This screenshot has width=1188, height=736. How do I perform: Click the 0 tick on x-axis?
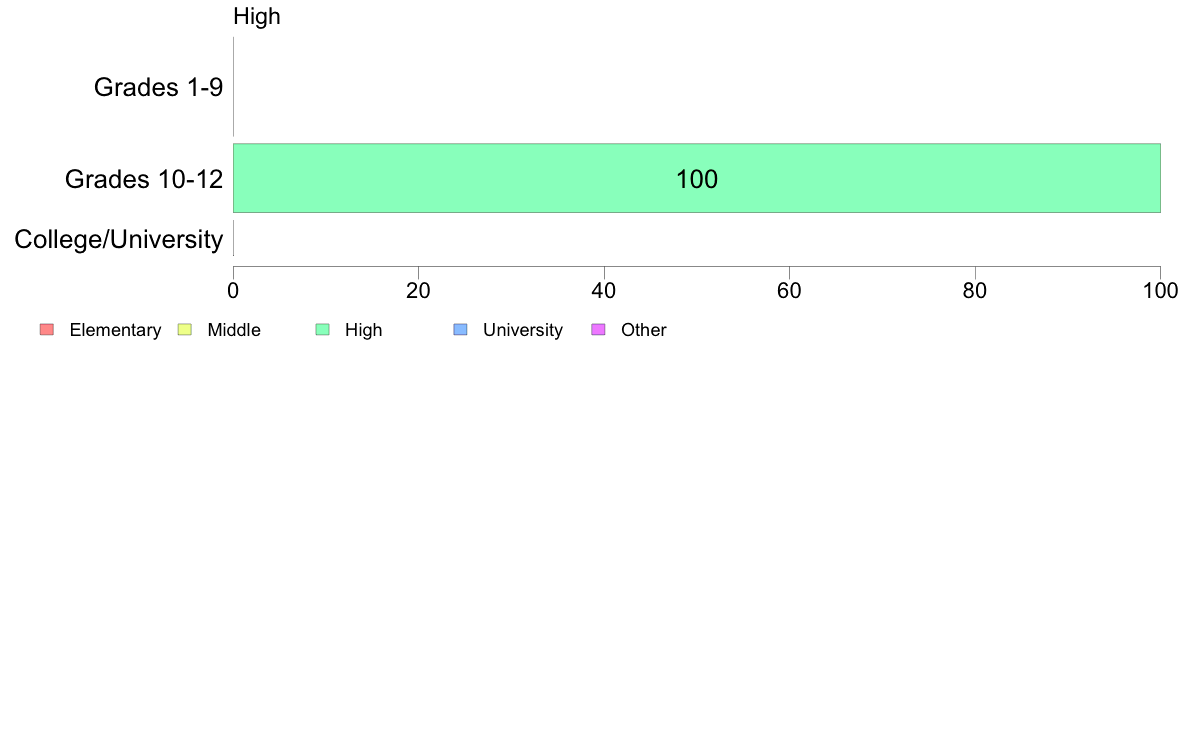(x=233, y=291)
